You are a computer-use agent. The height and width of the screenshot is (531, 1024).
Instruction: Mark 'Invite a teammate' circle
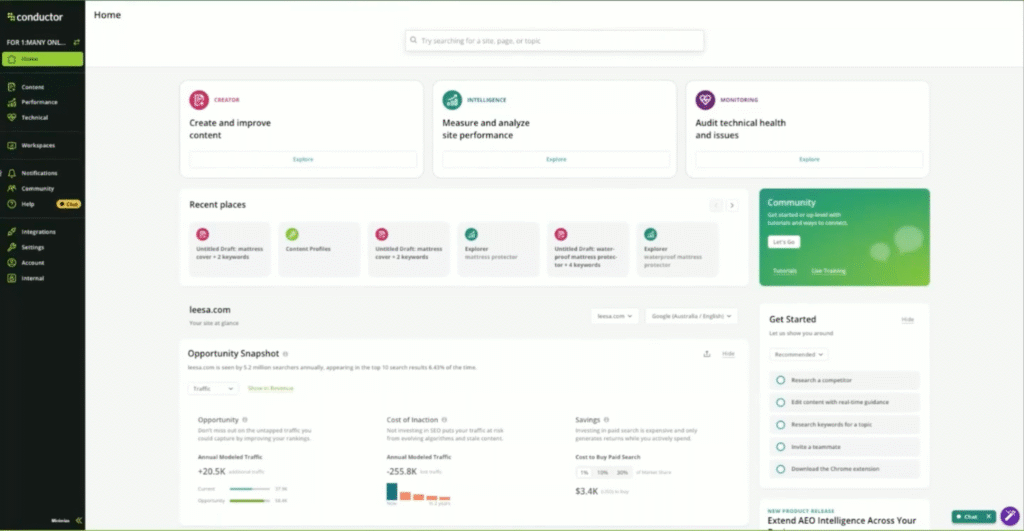(x=780, y=446)
